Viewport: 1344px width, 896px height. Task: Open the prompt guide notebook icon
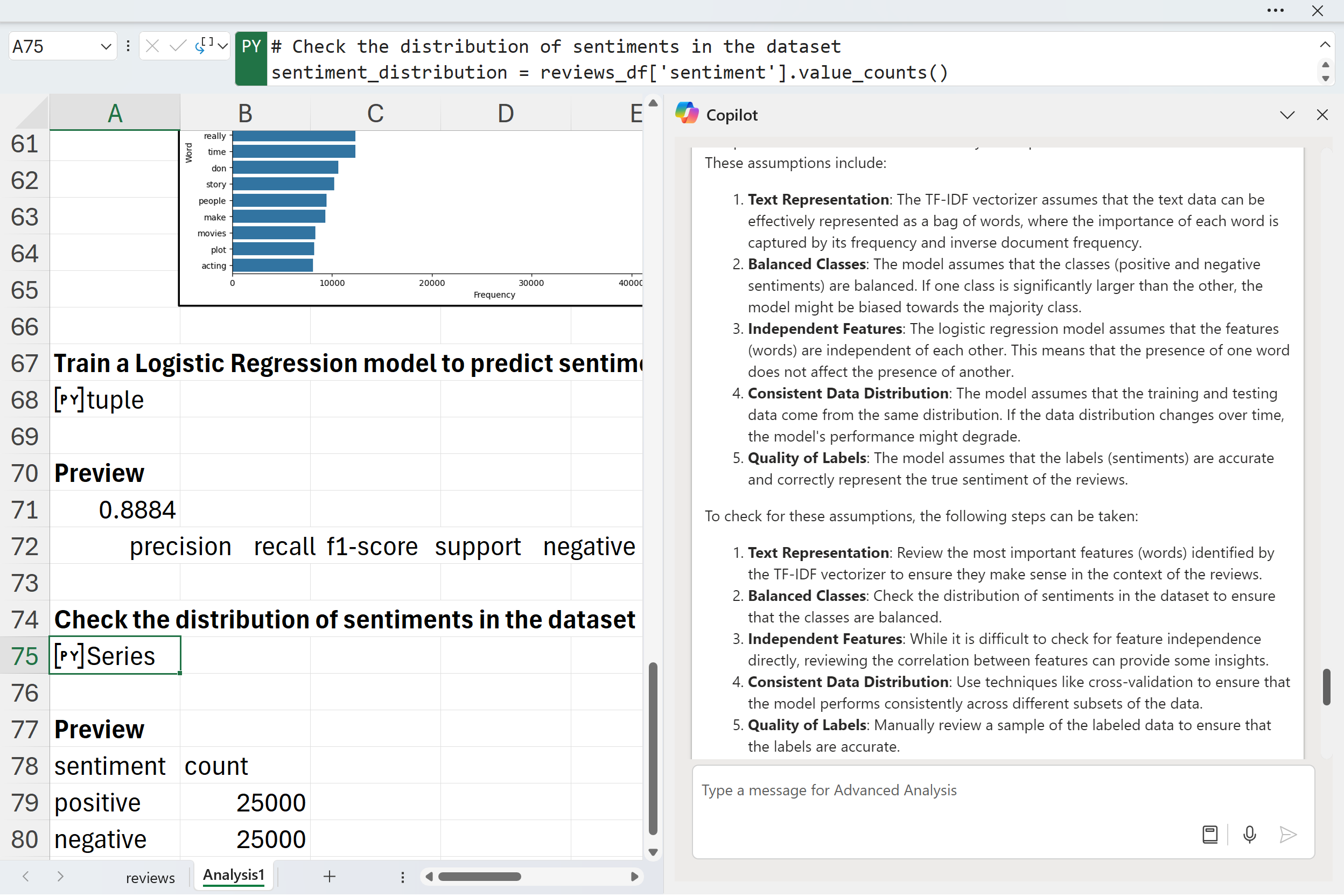(x=1210, y=835)
